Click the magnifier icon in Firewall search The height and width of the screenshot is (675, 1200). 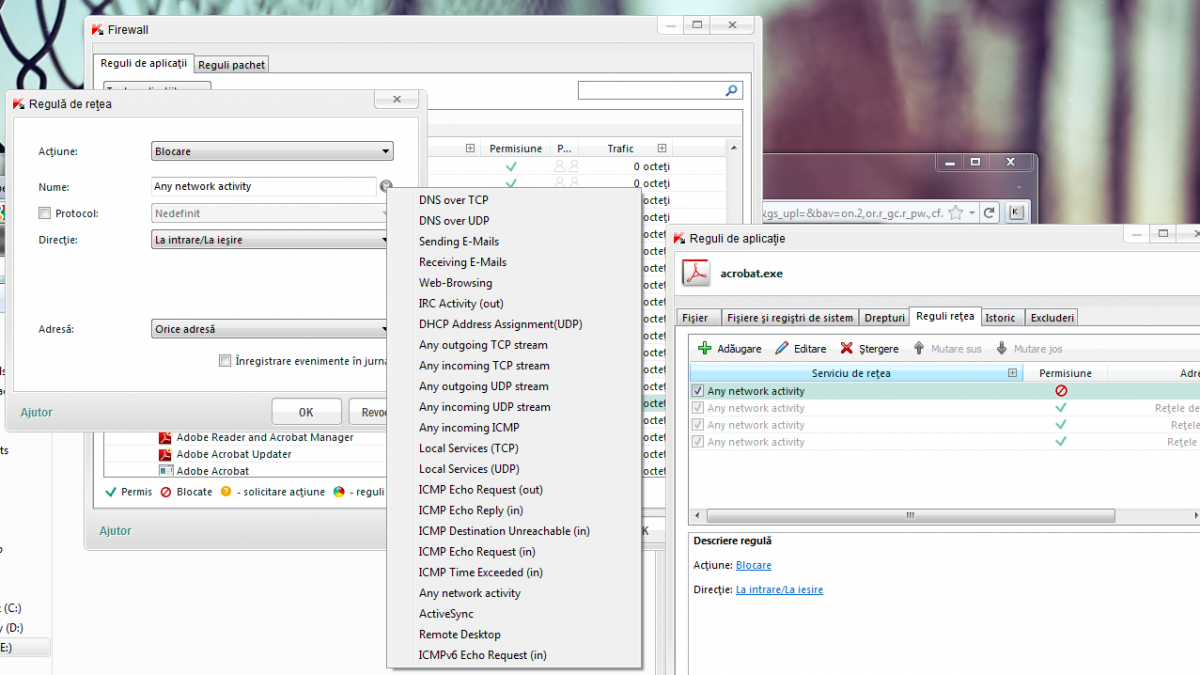tap(732, 91)
